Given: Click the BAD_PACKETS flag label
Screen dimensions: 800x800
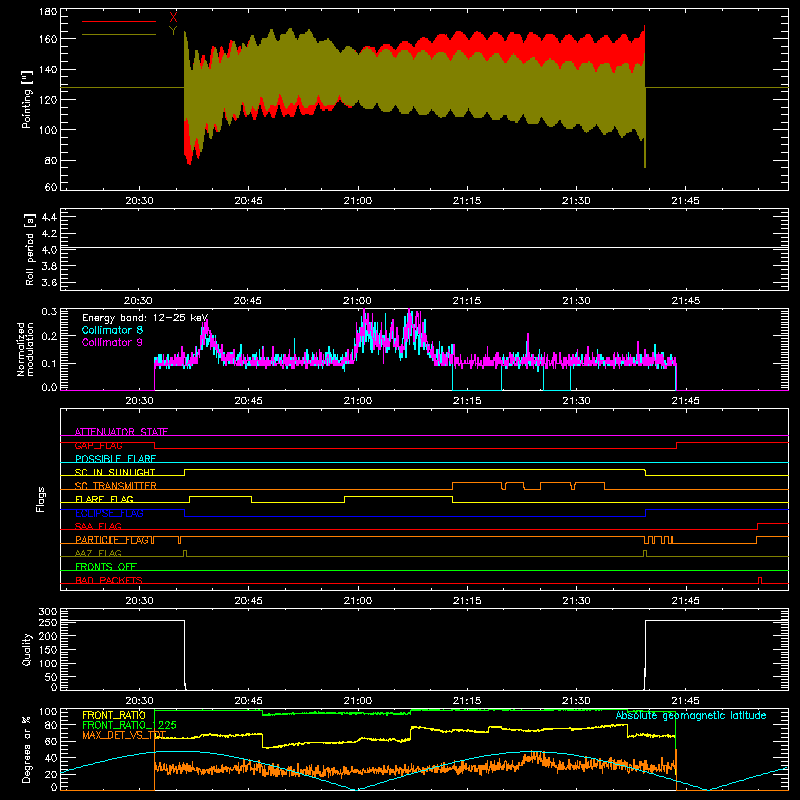Looking at the screenshot, I should pos(109,580).
